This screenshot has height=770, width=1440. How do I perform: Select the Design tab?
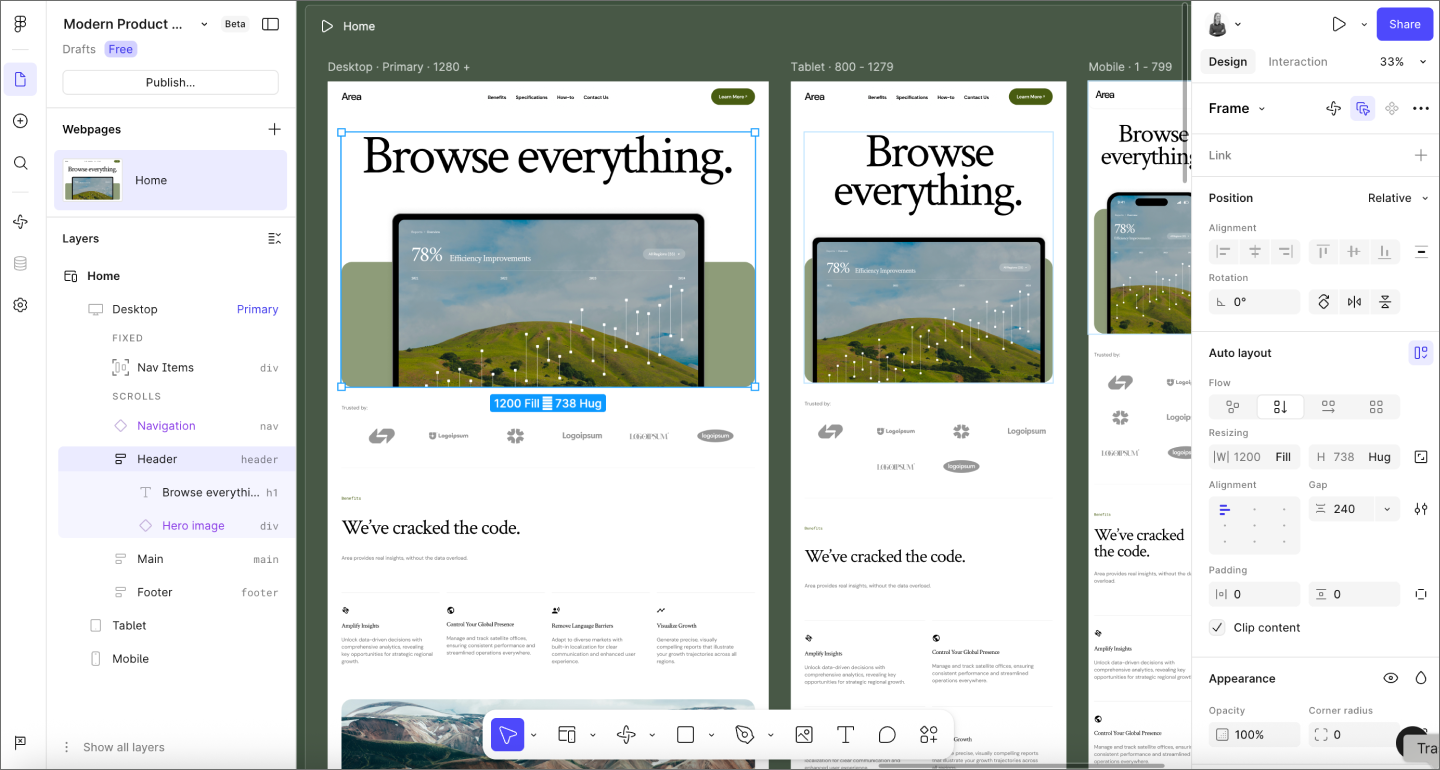(1227, 61)
